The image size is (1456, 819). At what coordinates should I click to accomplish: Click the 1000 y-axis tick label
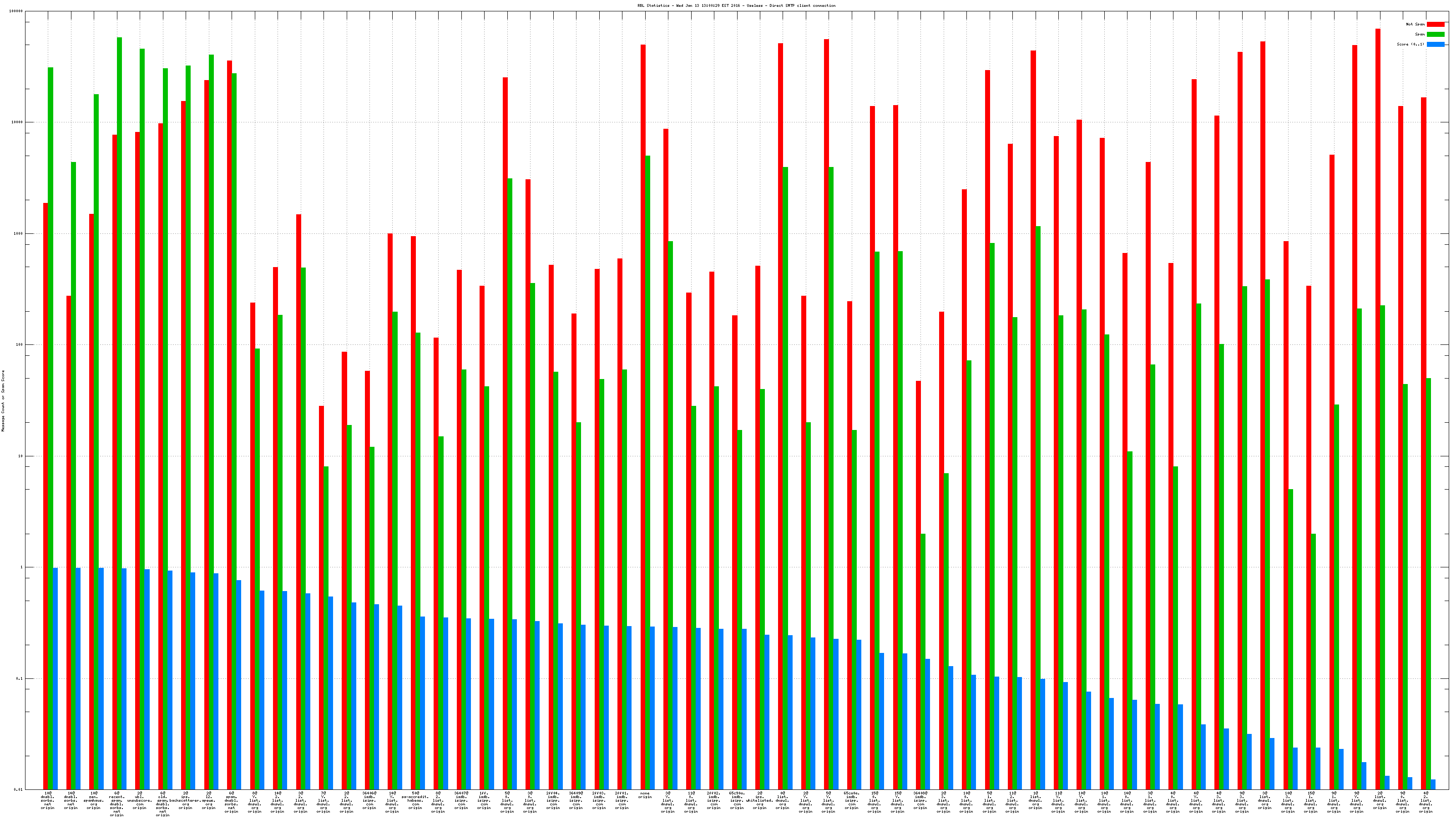tap(18, 233)
